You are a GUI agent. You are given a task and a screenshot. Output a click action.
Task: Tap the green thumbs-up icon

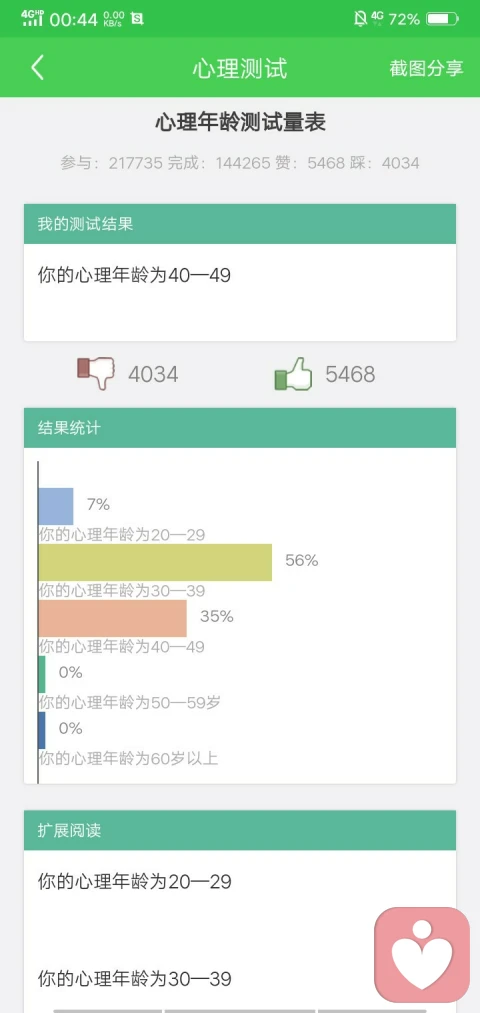point(293,373)
